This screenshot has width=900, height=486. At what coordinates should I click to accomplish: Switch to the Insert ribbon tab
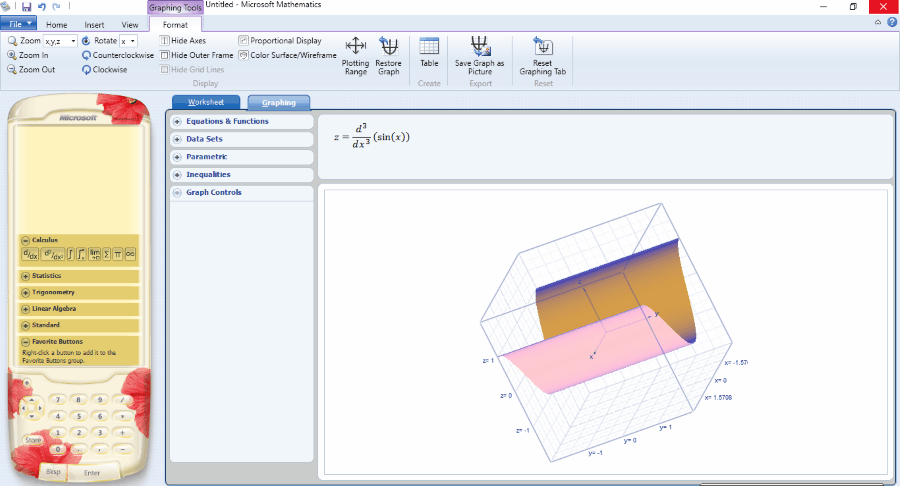pos(94,25)
